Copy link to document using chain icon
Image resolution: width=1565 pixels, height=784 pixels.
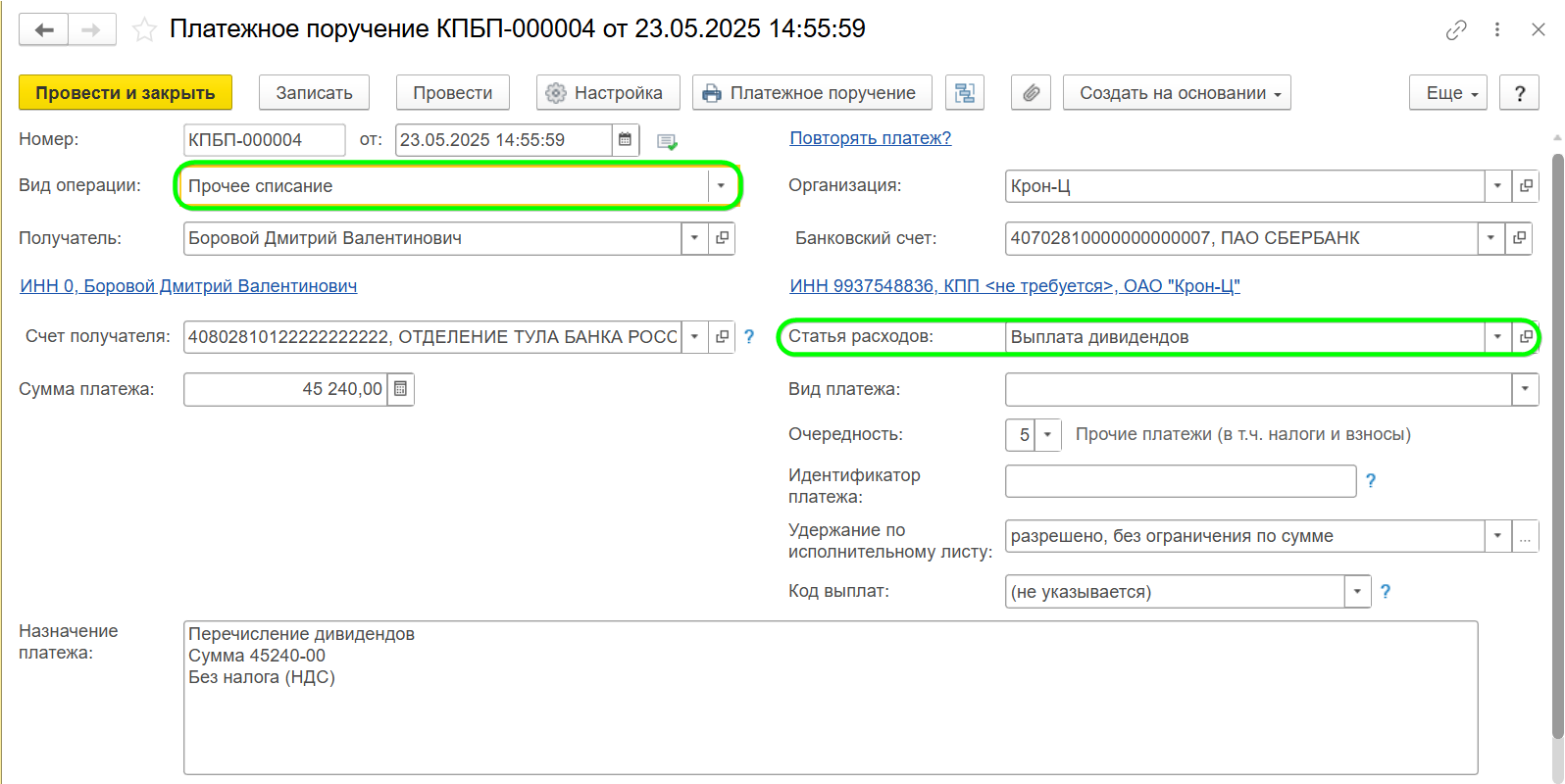pyautogui.click(x=1456, y=29)
